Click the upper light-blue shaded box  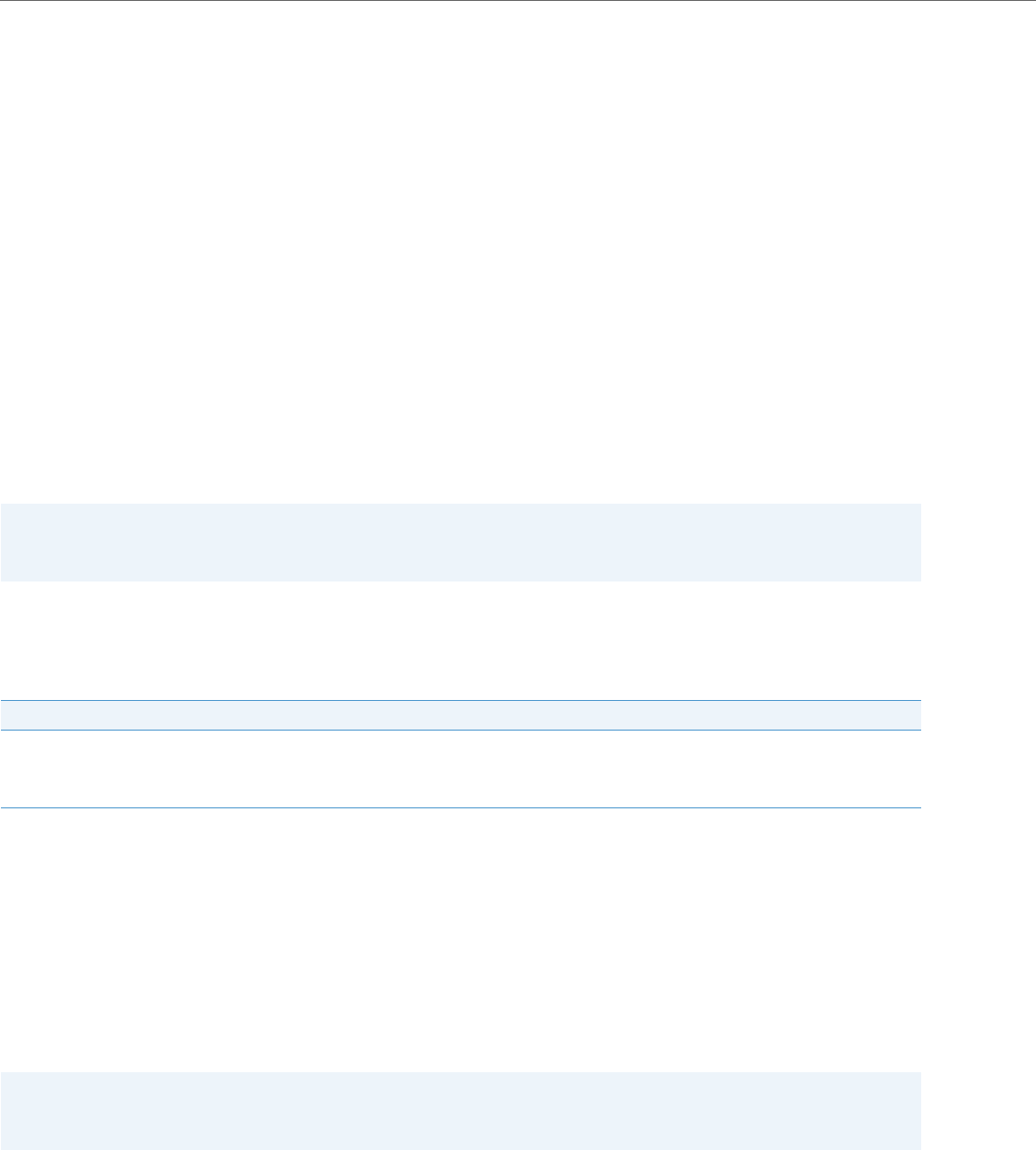point(461,542)
